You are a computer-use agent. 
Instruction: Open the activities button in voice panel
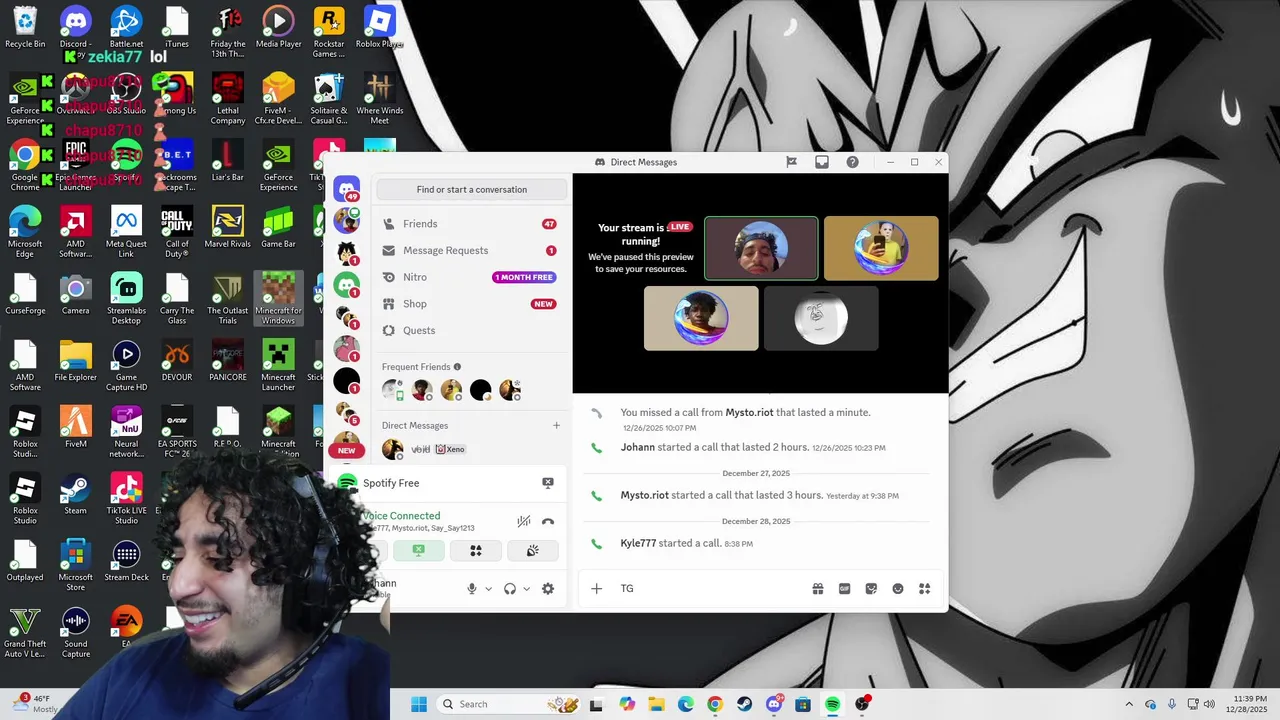tap(476, 550)
